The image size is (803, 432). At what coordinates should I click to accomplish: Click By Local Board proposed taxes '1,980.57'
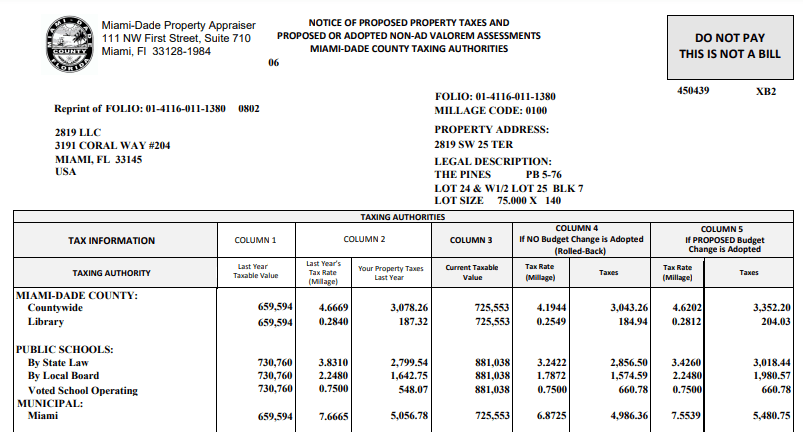771,376
